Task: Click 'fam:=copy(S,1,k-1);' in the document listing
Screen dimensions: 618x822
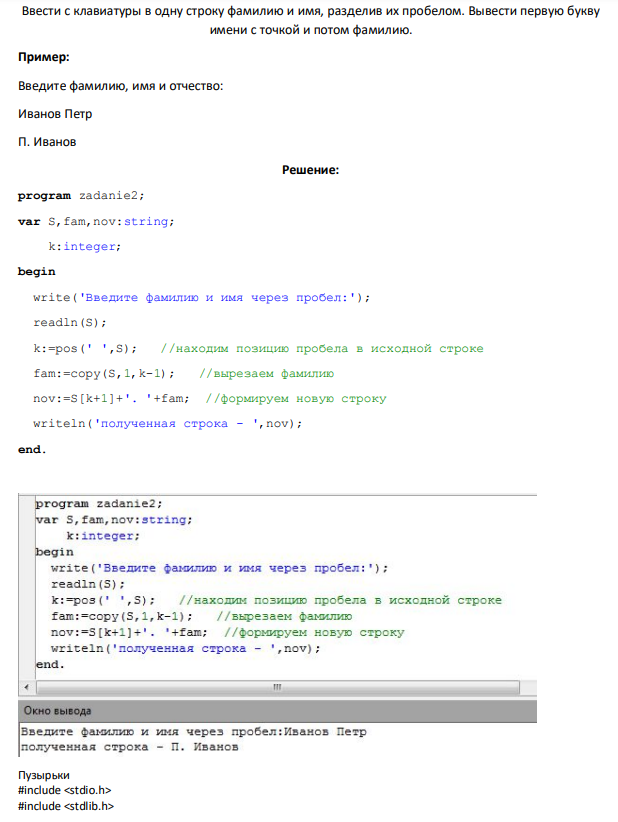Action: (x=104, y=374)
